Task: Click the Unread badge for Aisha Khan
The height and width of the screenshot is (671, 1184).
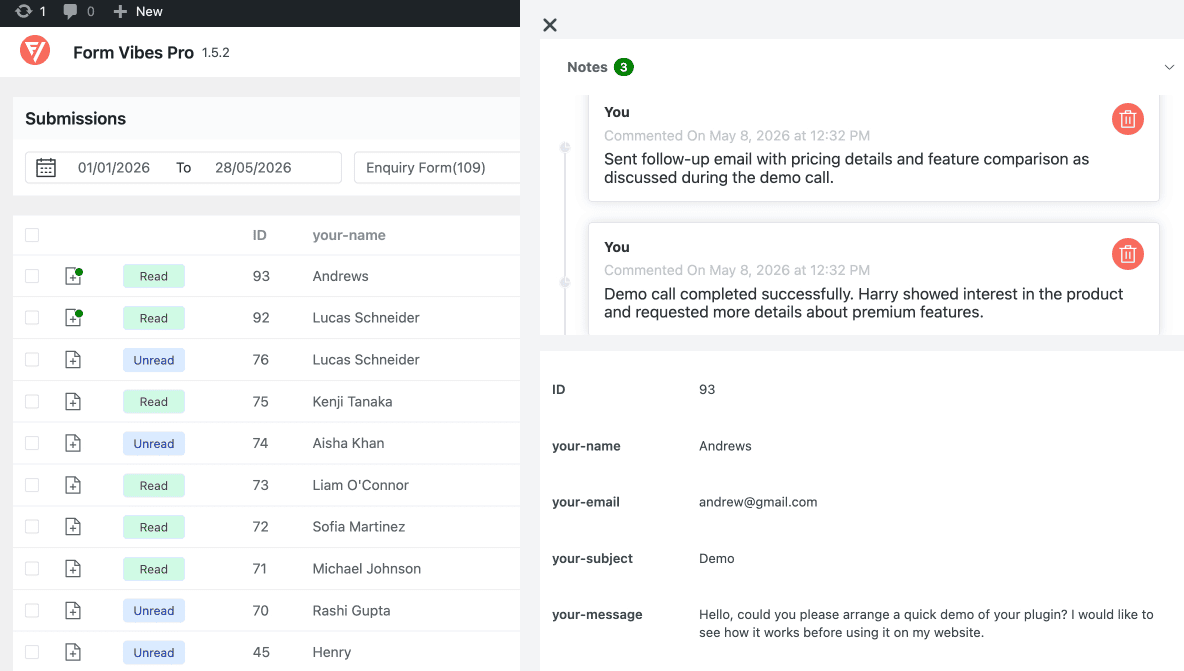Action: (154, 443)
